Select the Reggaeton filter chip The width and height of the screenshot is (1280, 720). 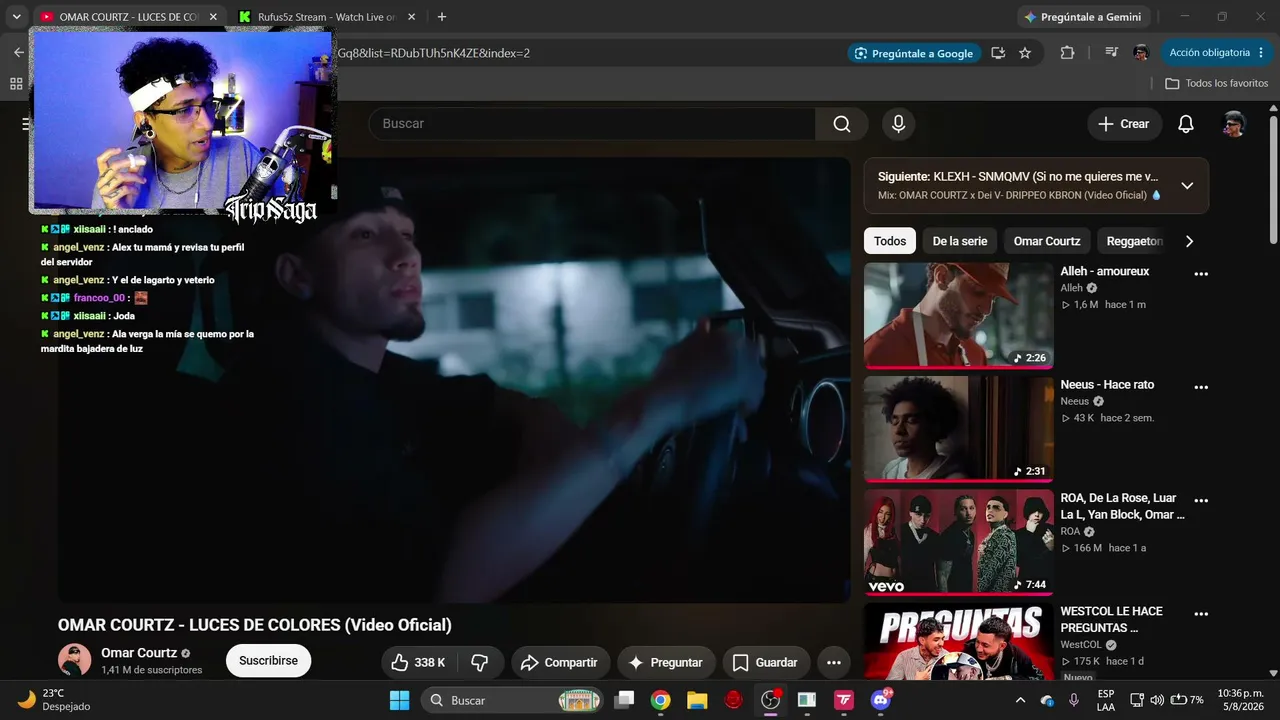click(x=1134, y=241)
